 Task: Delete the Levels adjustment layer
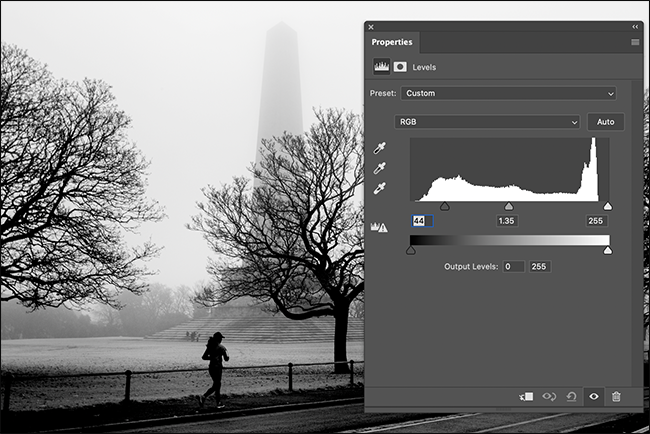(x=616, y=397)
